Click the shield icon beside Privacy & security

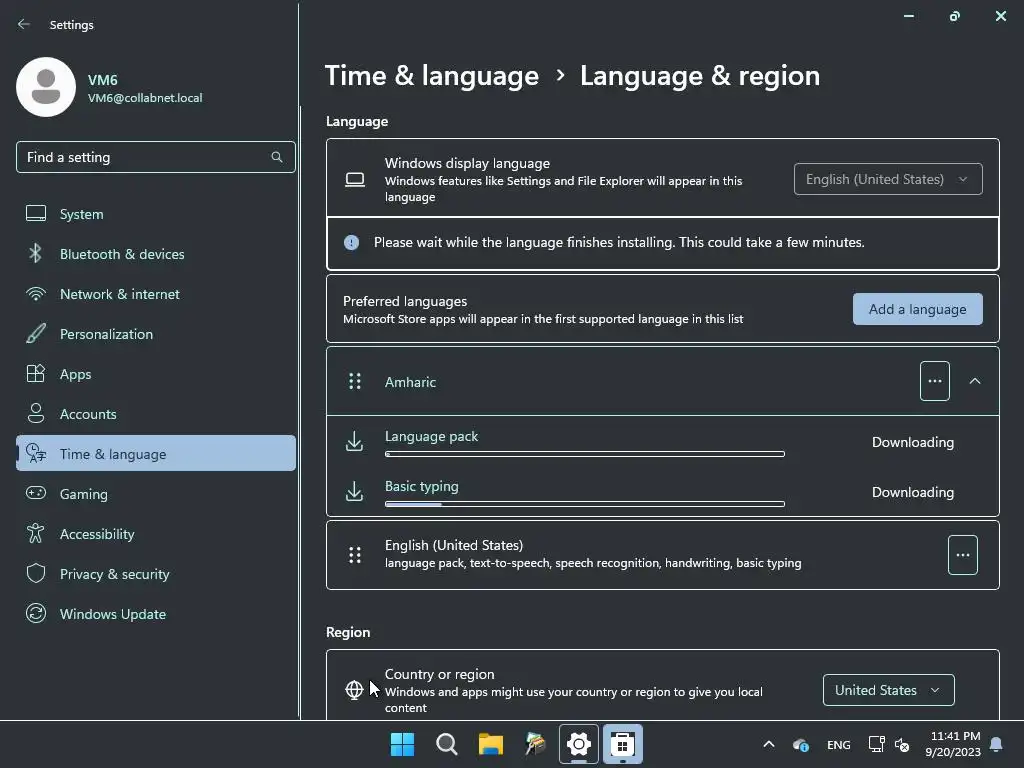36,573
